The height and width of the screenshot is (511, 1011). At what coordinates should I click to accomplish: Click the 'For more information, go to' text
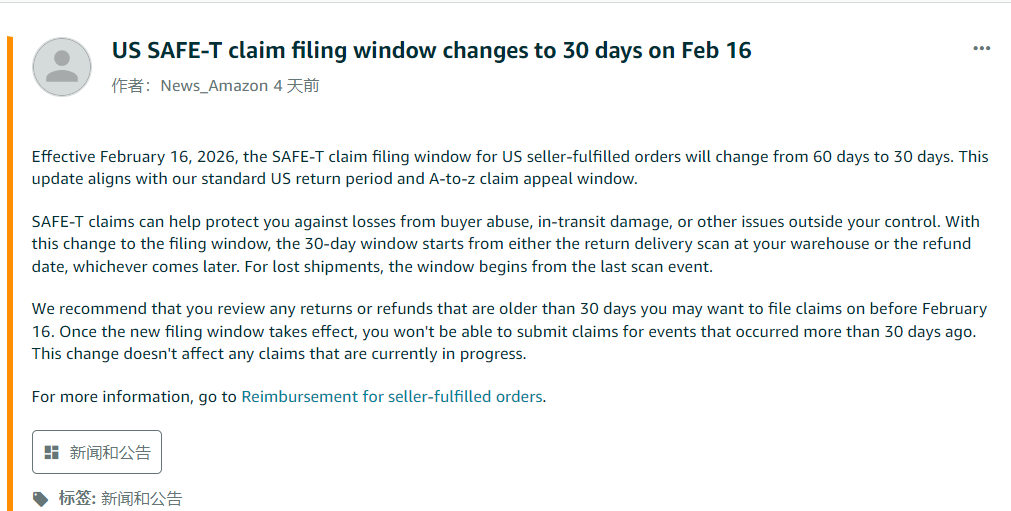[x=135, y=396]
